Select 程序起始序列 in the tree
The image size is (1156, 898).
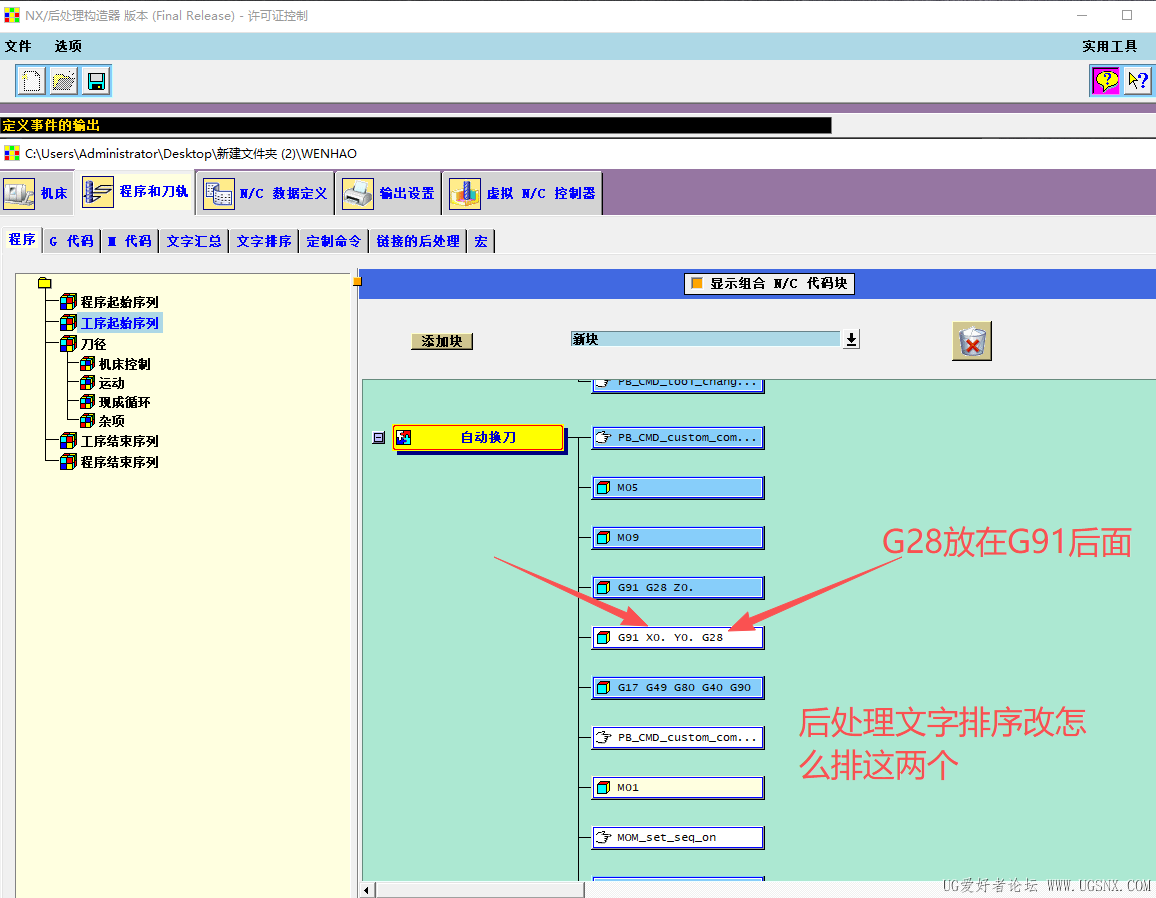pos(119,302)
